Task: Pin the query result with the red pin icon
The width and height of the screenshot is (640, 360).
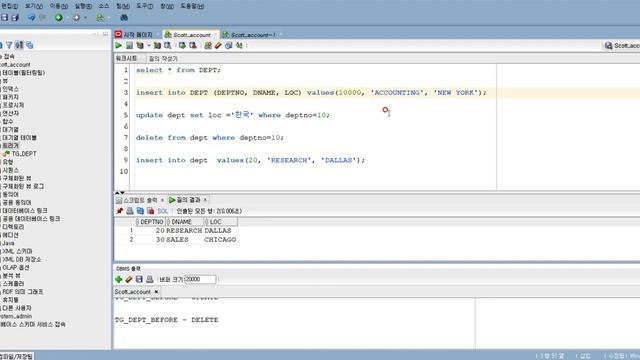Action: tap(119, 211)
